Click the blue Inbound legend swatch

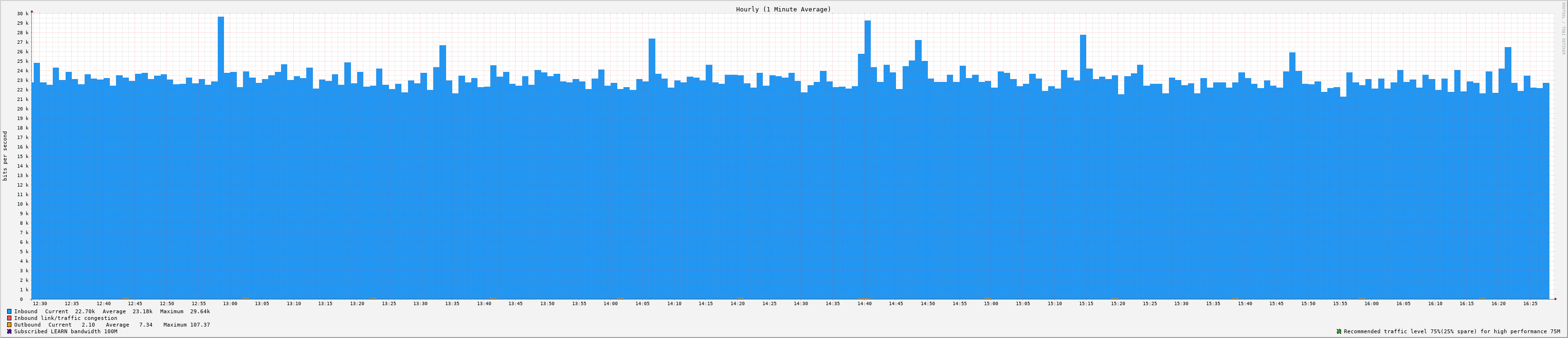point(9,311)
